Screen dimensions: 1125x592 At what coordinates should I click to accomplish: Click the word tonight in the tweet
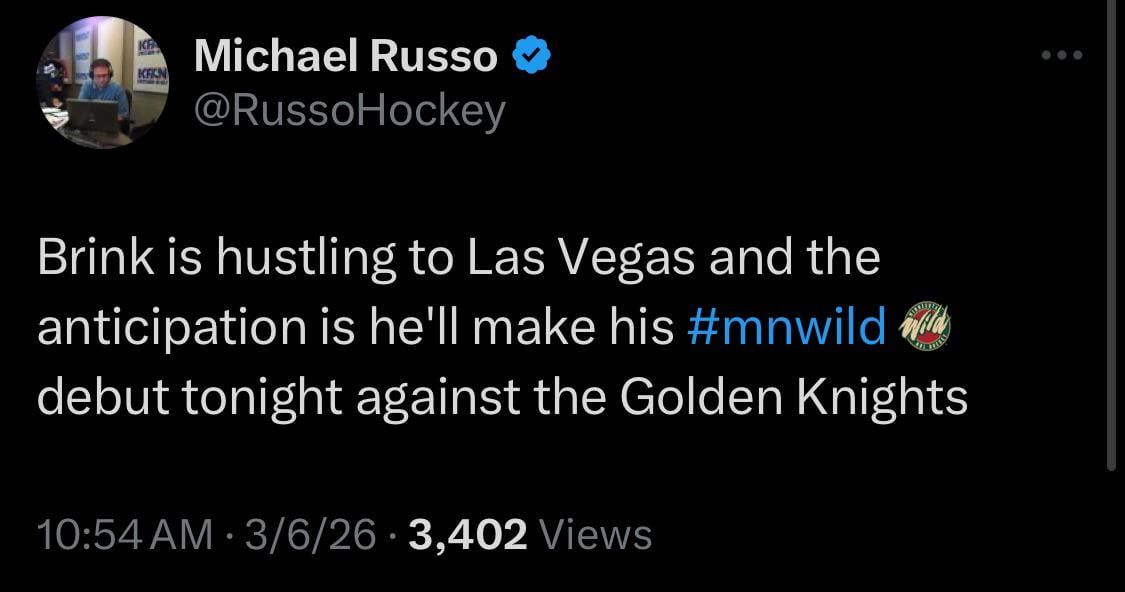pyautogui.click(x=259, y=397)
